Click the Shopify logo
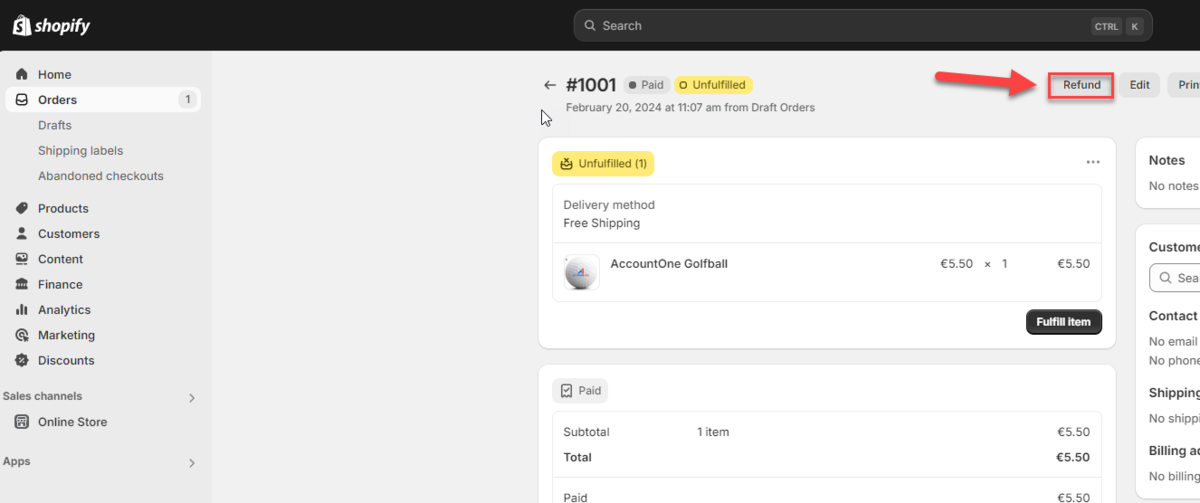The width and height of the screenshot is (1200, 503). (x=51, y=25)
